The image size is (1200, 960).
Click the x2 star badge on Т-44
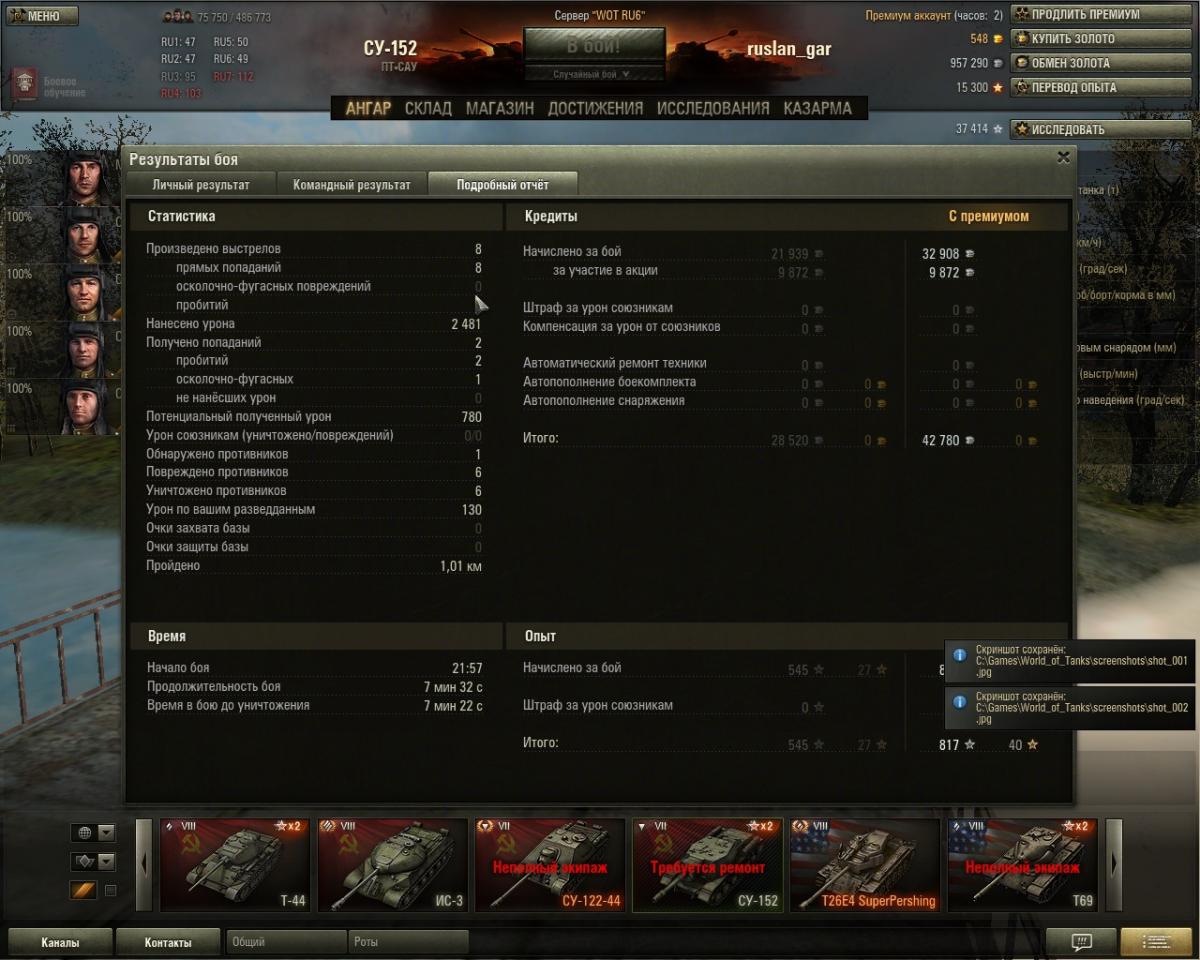point(289,826)
